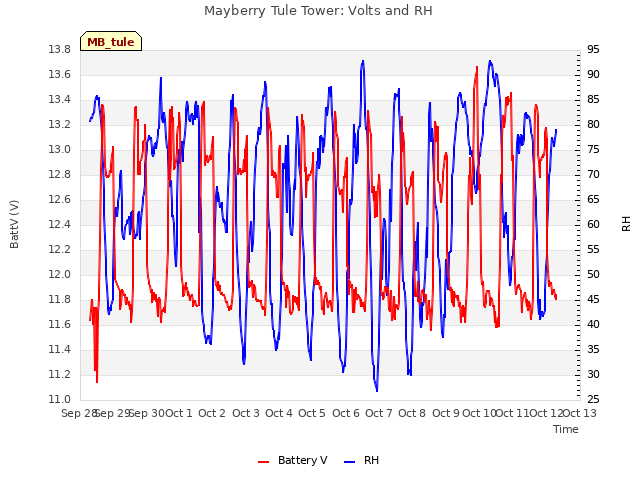Select the chart title 'Mayberry Tule Tower: Volts and RH'
The width and height of the screenshot is (640, 480).
coord(318,11)
